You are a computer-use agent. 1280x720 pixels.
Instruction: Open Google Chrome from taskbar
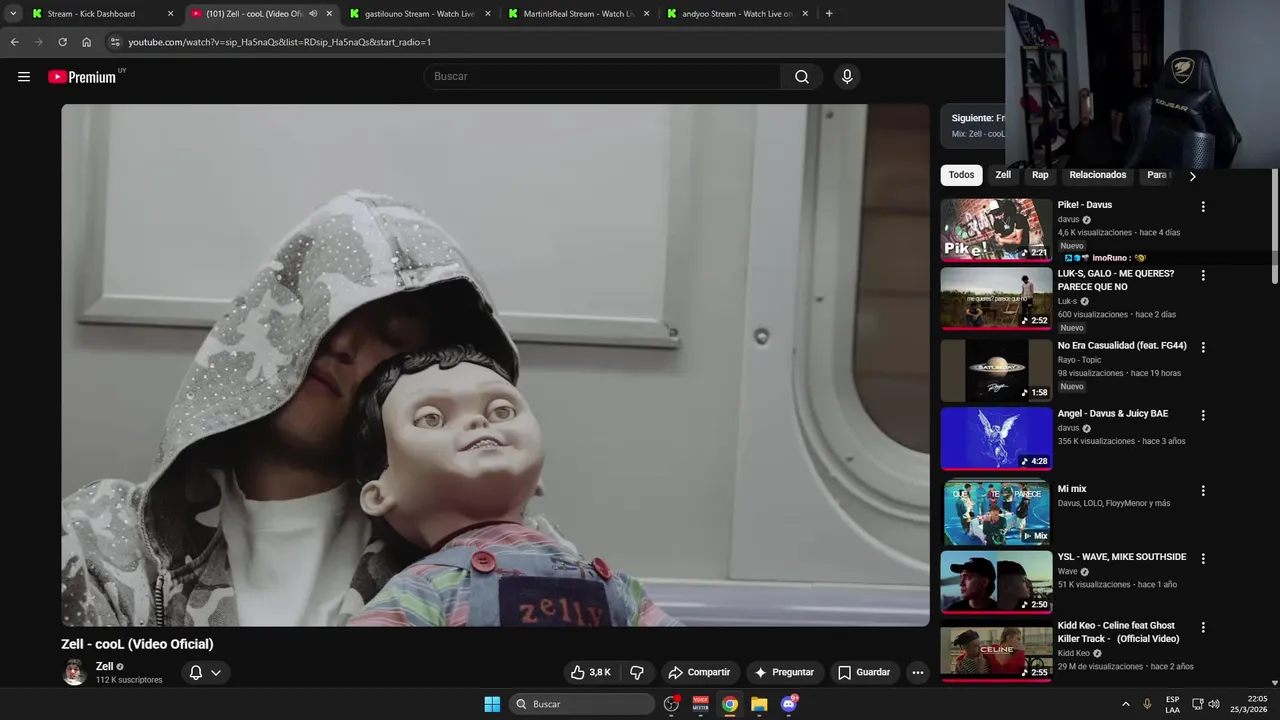point(730,704)
